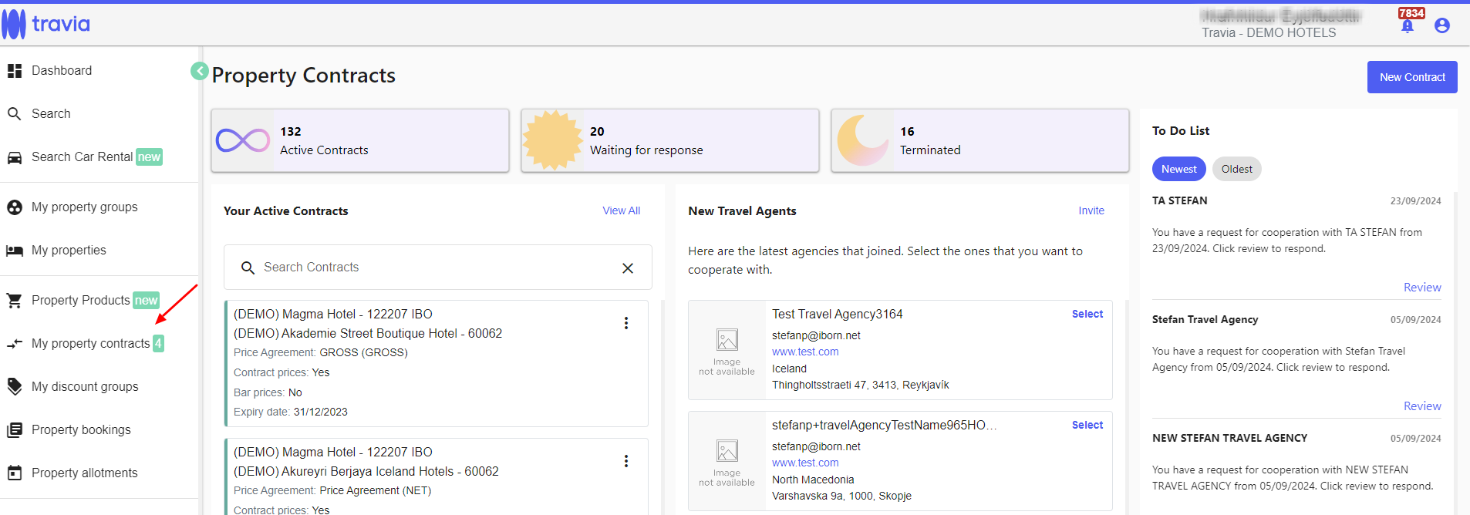Switch To Do List to Oldest

click(1237, 169)
